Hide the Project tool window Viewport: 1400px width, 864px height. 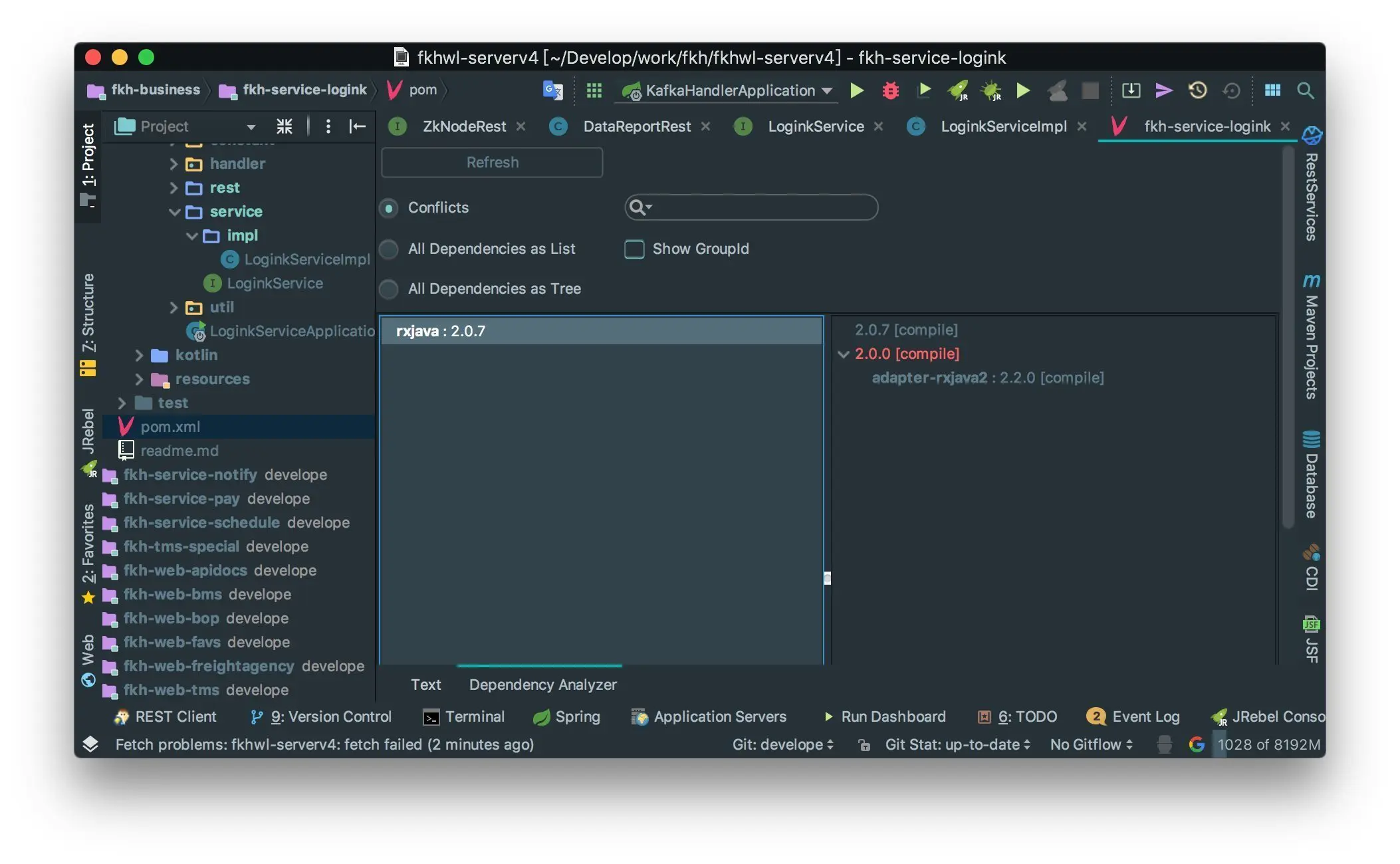click(x=357, y=126)
